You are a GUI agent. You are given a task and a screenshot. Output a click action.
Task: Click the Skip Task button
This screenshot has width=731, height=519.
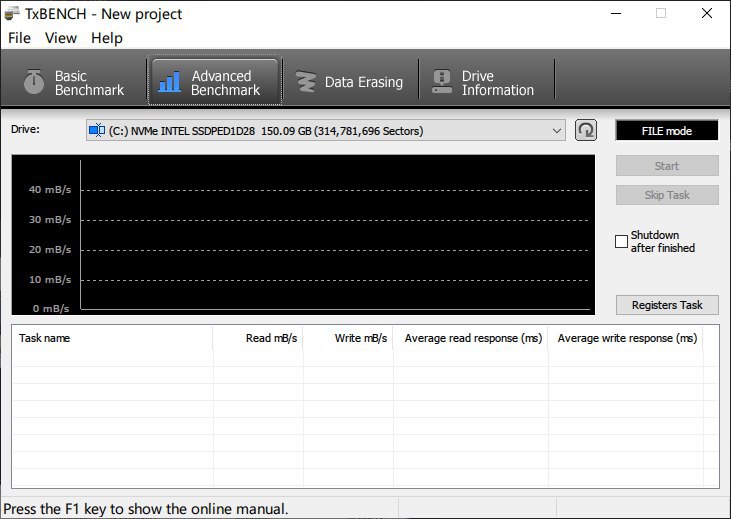[667, 195]
